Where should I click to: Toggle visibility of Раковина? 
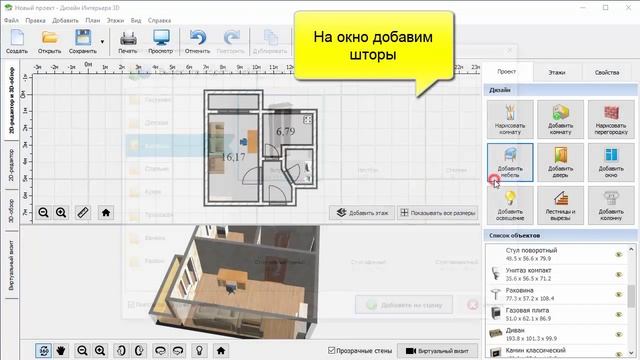tap(619, 294)
